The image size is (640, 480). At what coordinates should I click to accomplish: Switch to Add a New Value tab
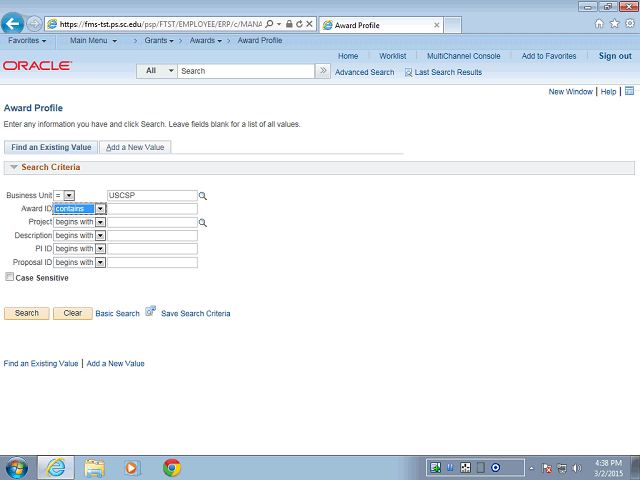pyautogui.click(x=135, y=147)
